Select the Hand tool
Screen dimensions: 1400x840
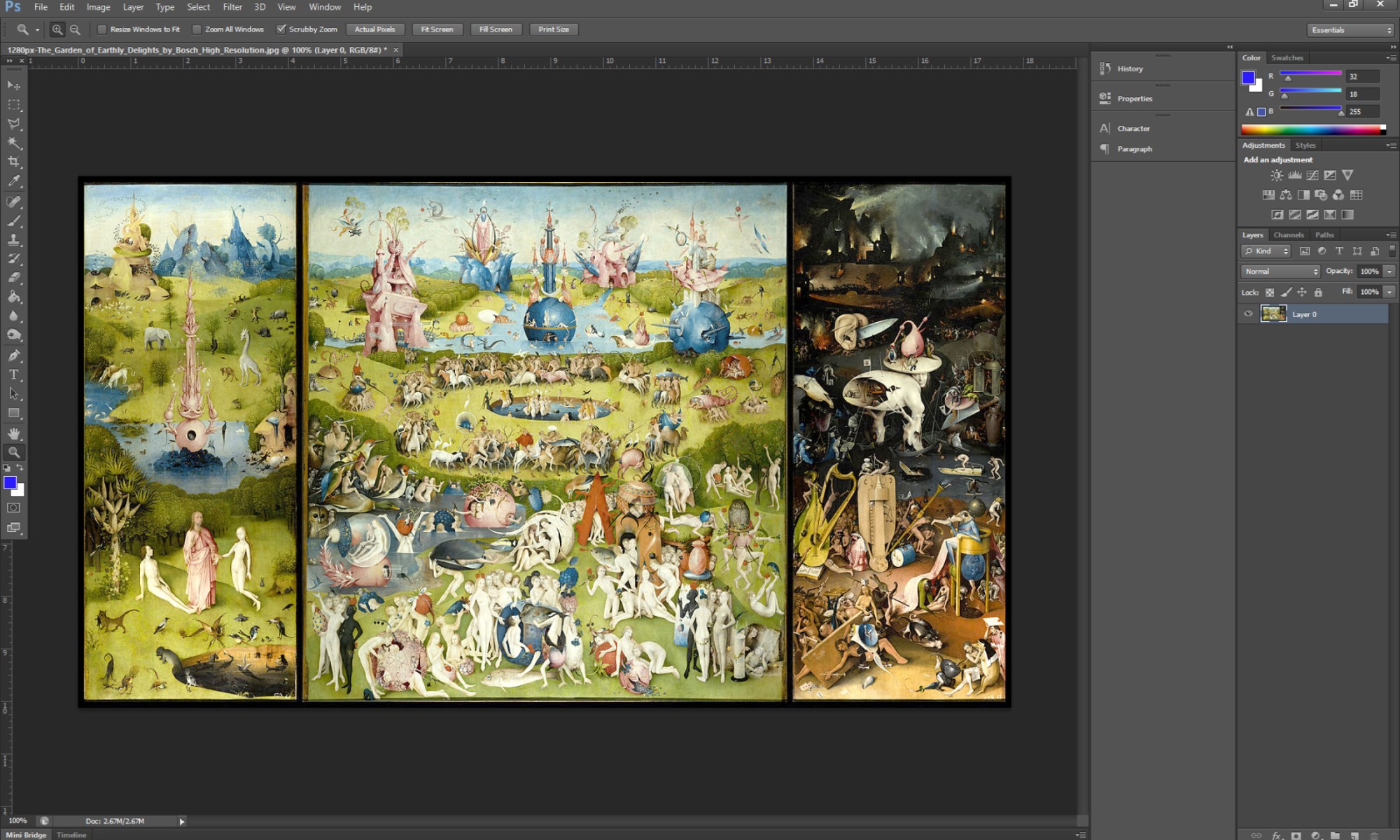point(13,433)
